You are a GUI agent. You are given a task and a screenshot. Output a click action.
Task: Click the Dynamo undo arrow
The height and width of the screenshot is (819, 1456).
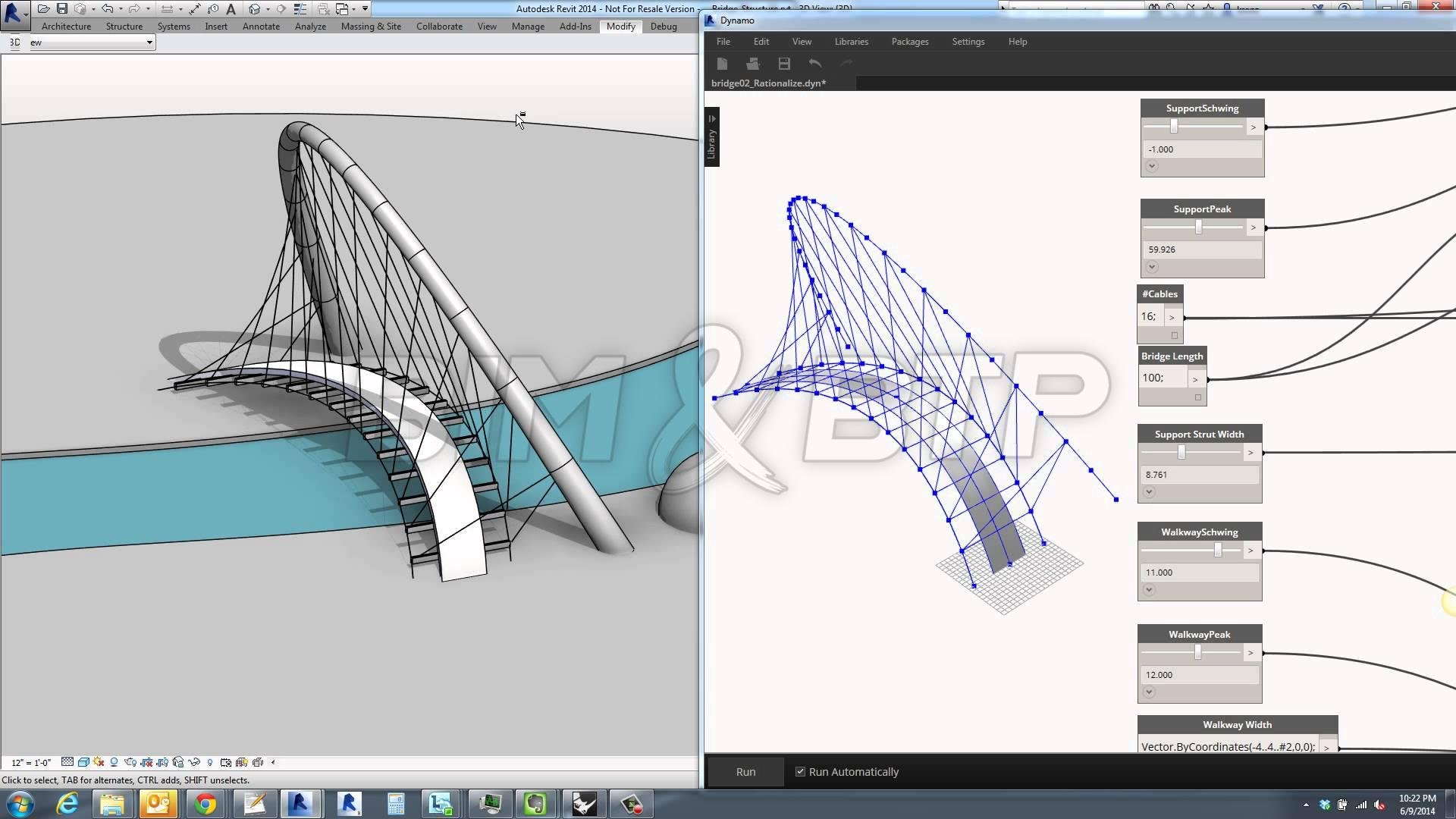click(x=815, y=64)
